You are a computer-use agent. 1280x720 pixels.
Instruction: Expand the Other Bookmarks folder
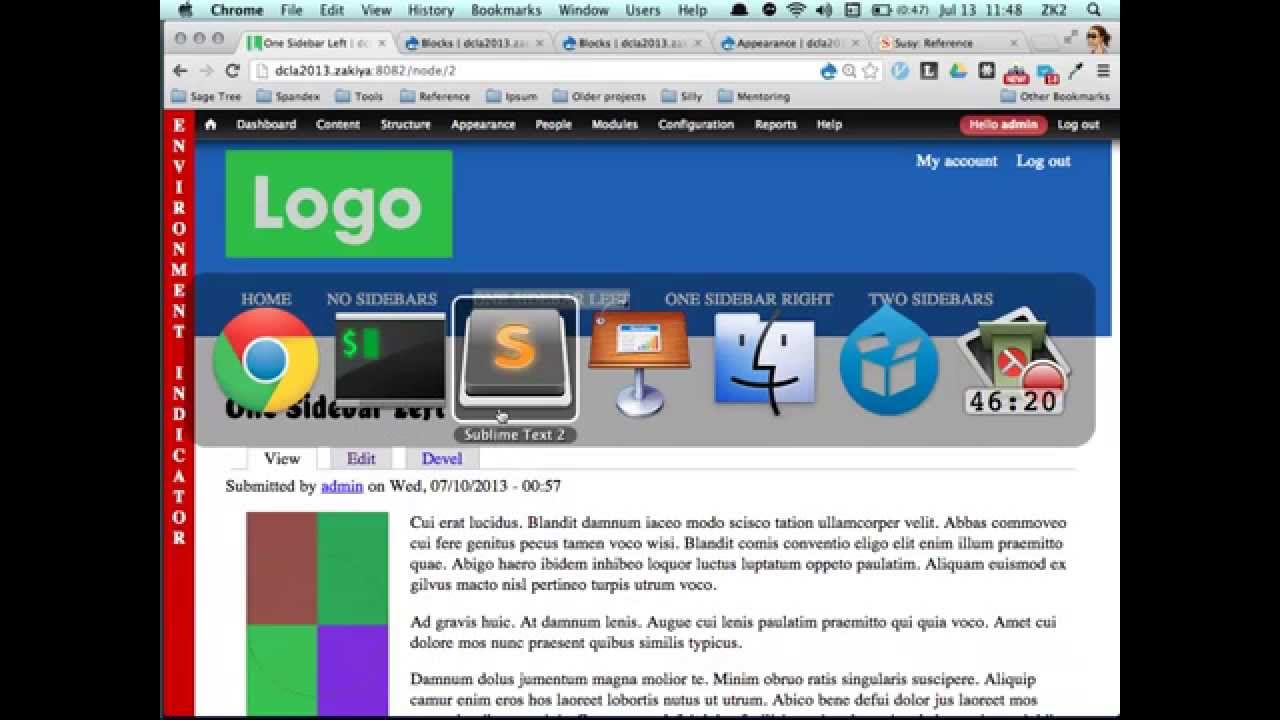point(1055,97)
